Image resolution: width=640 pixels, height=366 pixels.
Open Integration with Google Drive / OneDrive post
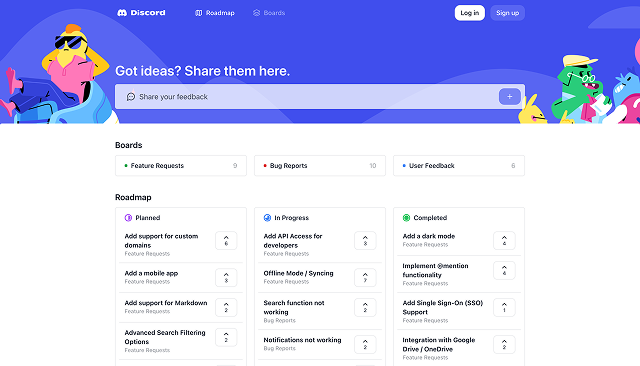pos(439,344)
